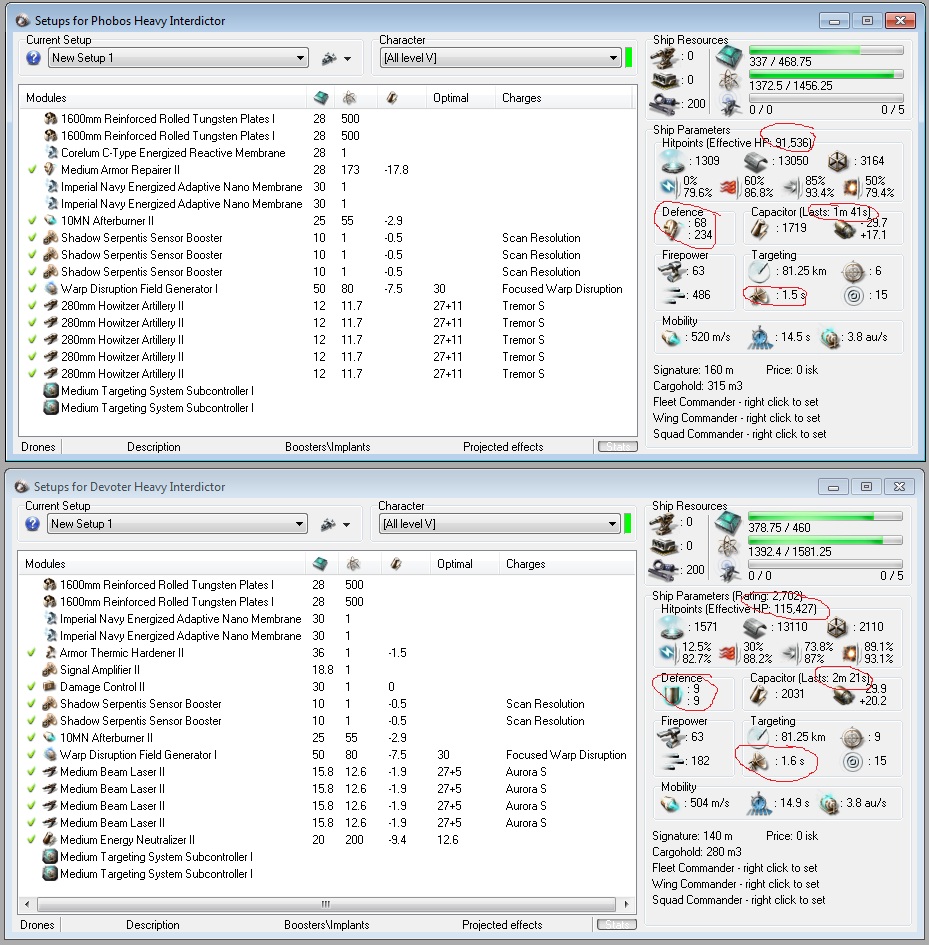Open Boosters\Implants tab in Phobos window
Screen dimensions: 929x951
point(327,447)
